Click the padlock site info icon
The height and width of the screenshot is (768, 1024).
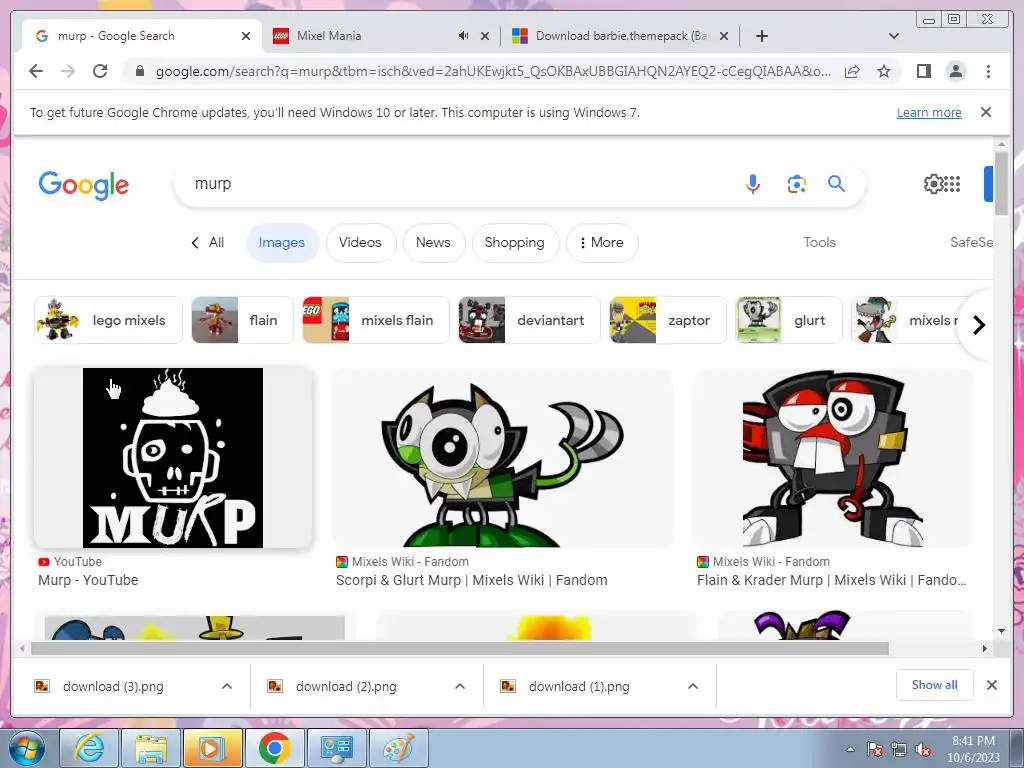pyautogui.click(x=139, y=71)
